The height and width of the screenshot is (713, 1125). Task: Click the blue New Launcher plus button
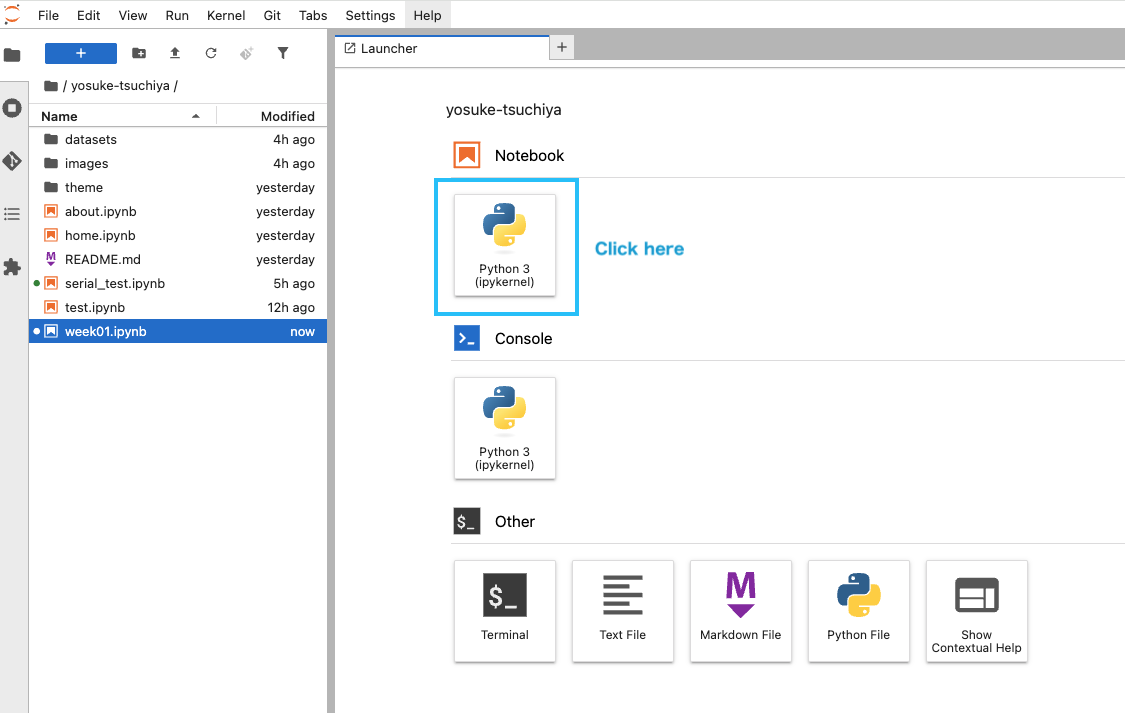[81, 53]
